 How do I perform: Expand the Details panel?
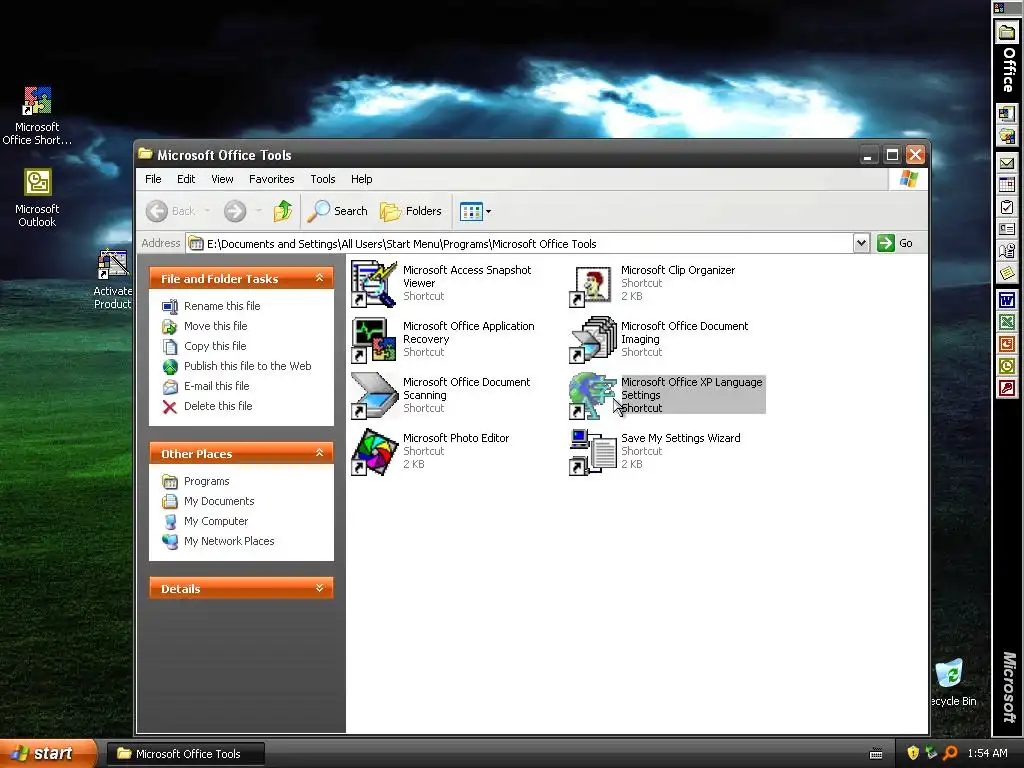(x=319, y=588)
